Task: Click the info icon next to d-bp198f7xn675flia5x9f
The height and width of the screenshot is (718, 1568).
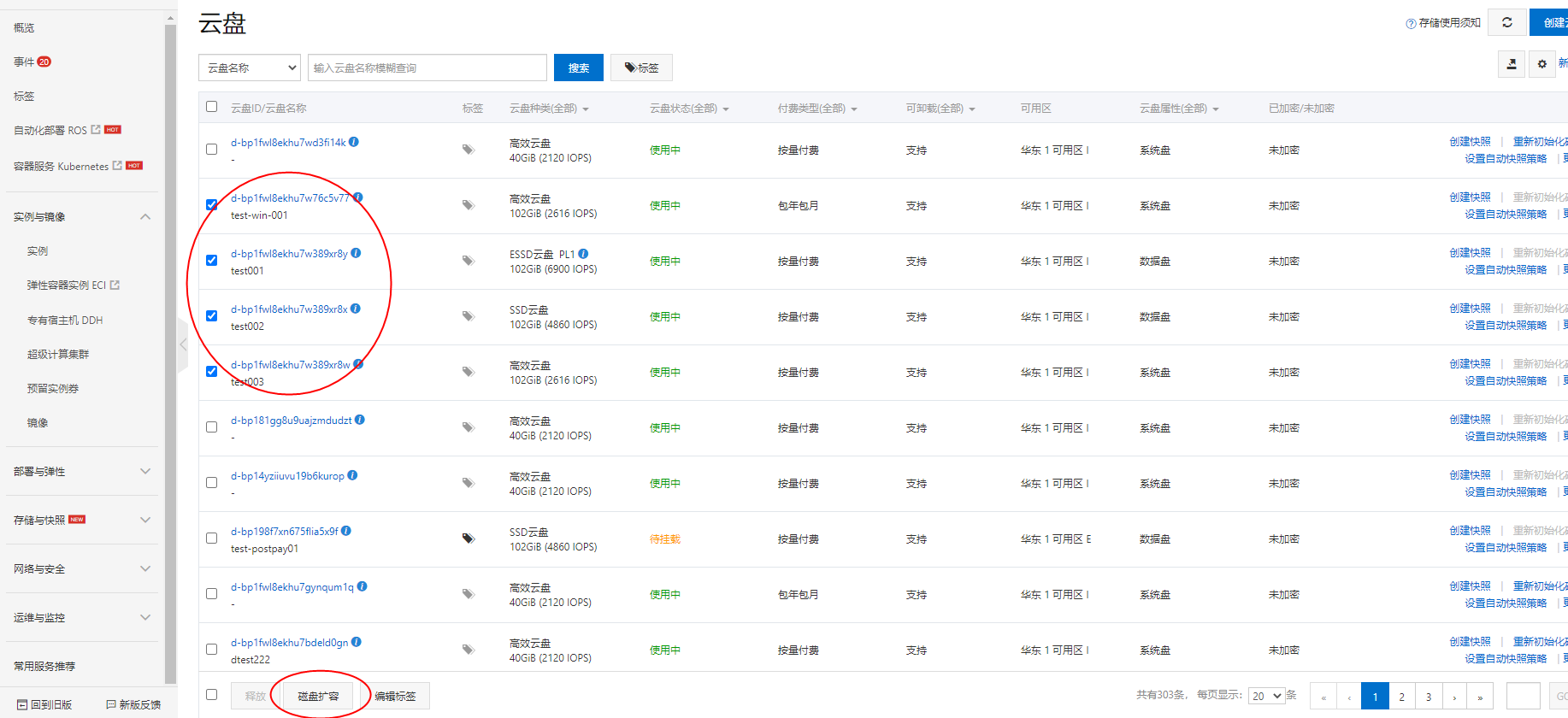Action: pyautogui.click(x=346, y=531)
